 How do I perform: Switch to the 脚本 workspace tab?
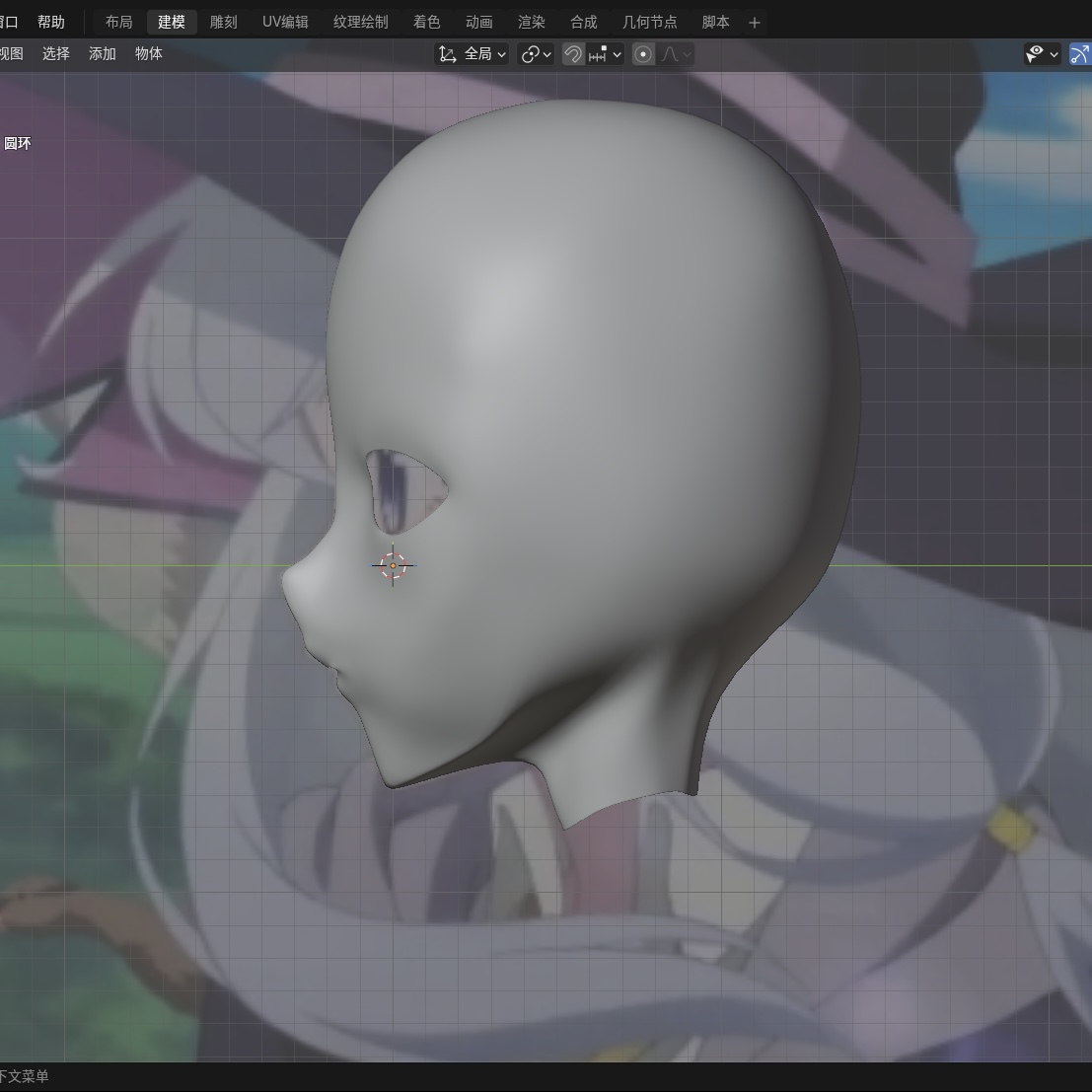click(715, 23)
